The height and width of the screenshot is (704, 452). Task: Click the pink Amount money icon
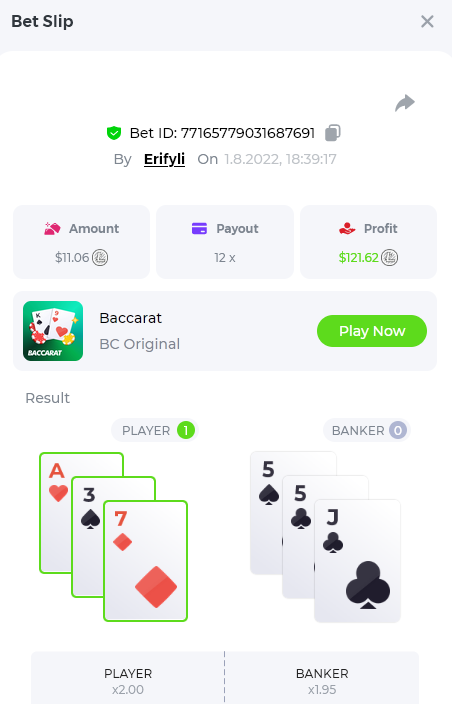tap(52, 229)
